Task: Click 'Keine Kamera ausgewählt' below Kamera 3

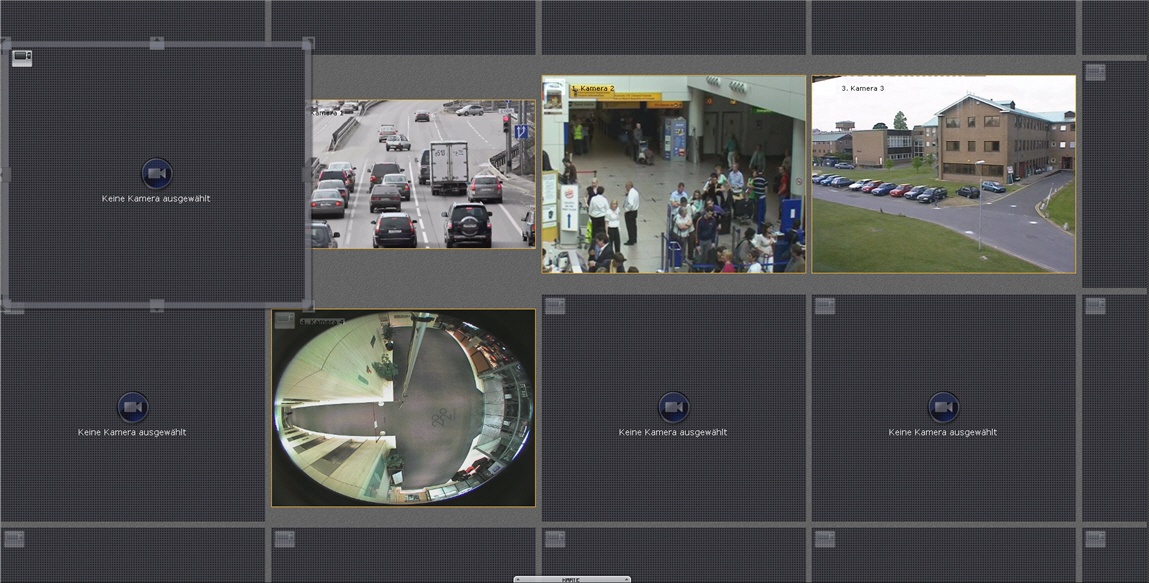Action: 942,432
